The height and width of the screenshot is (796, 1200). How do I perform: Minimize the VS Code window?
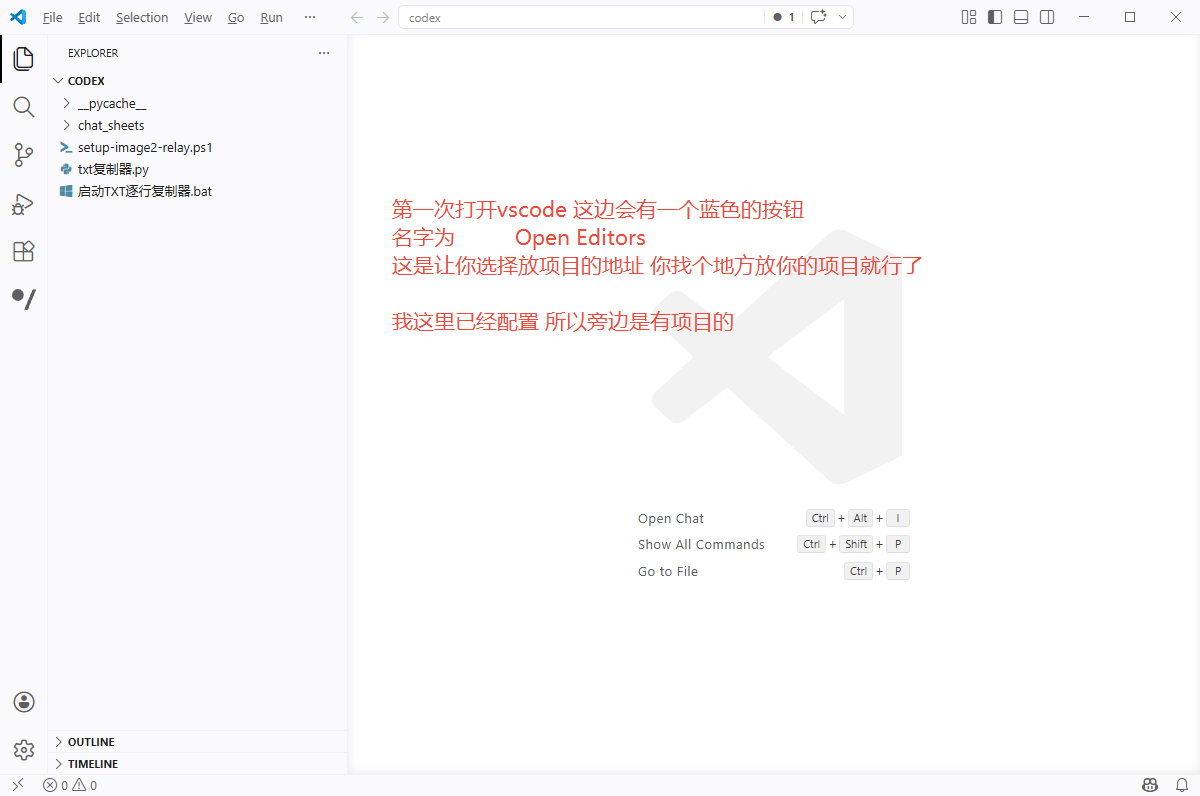pyautogui.click(x=1084, y=17)
